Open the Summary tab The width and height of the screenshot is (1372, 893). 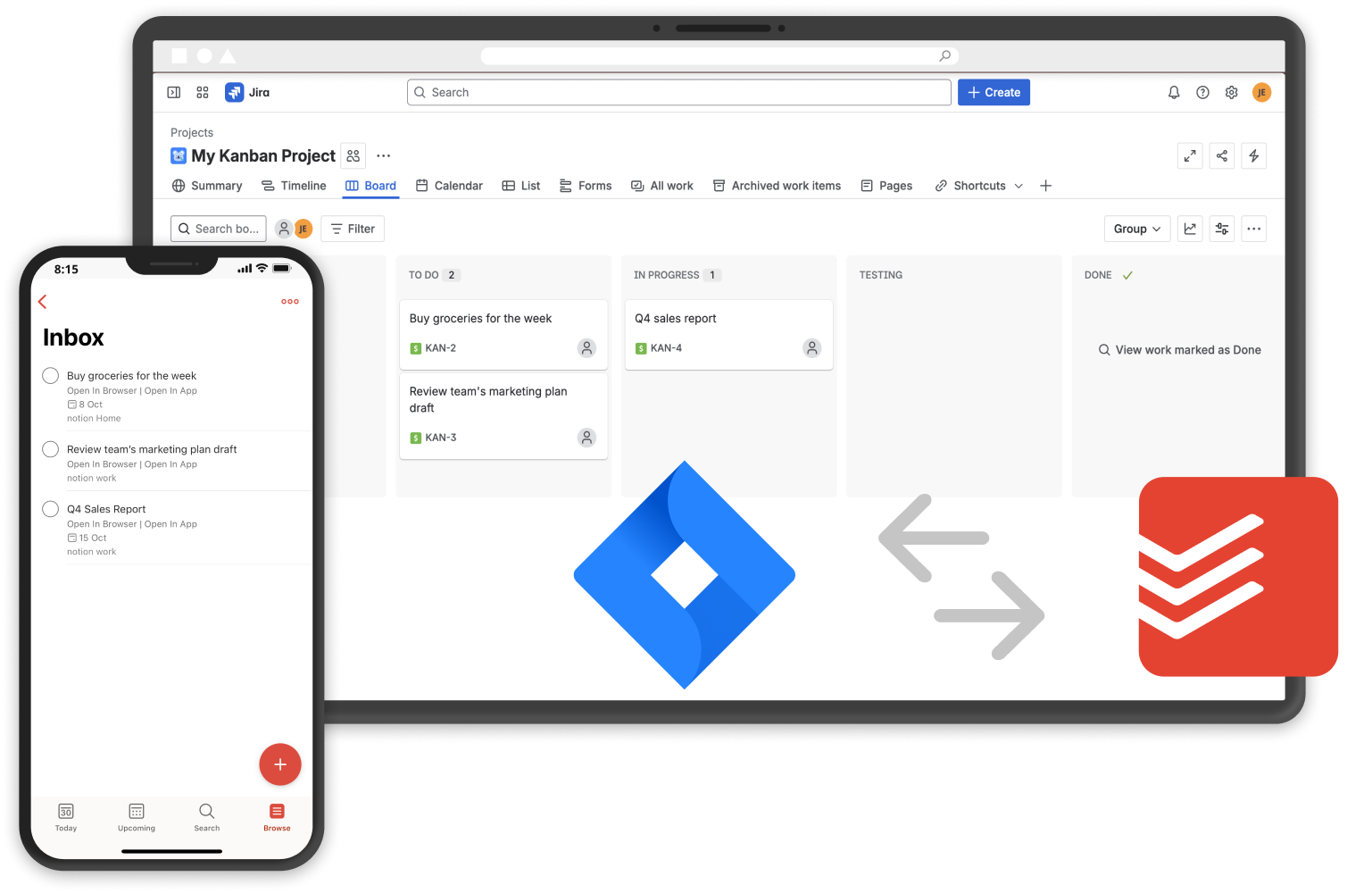click(x=207, y=186)
